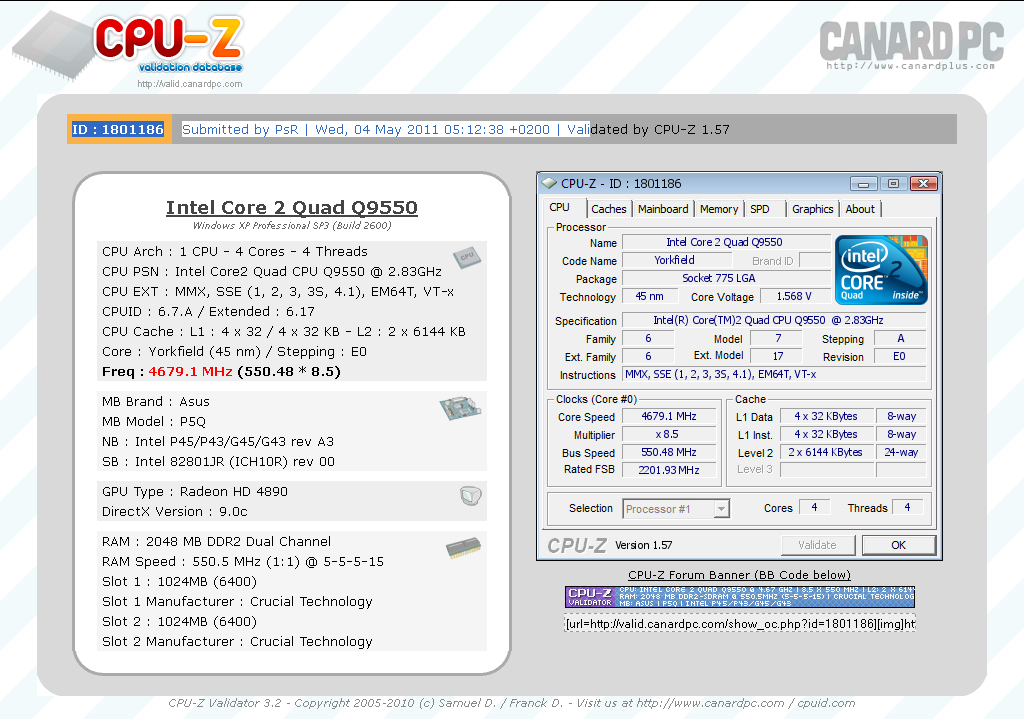This screenshot has height=719, width=1024.
Task: Click the greyed Validate button
Action: [818, 545]
